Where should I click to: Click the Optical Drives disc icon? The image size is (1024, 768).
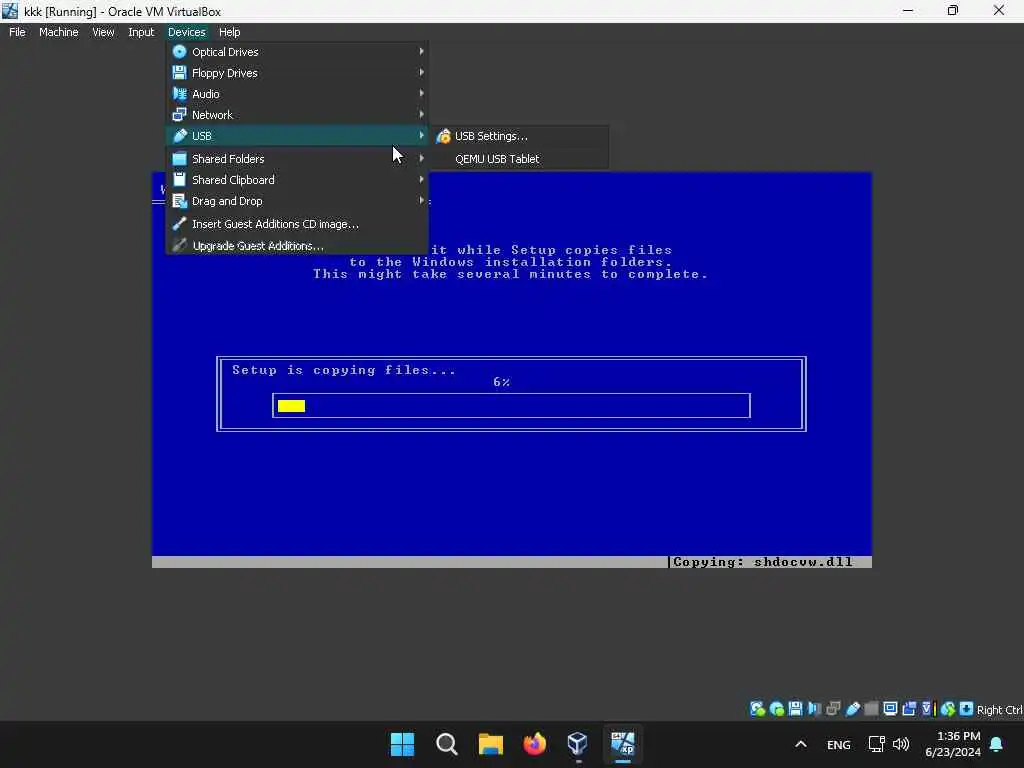pyautogui.click(x=180, y=52)
